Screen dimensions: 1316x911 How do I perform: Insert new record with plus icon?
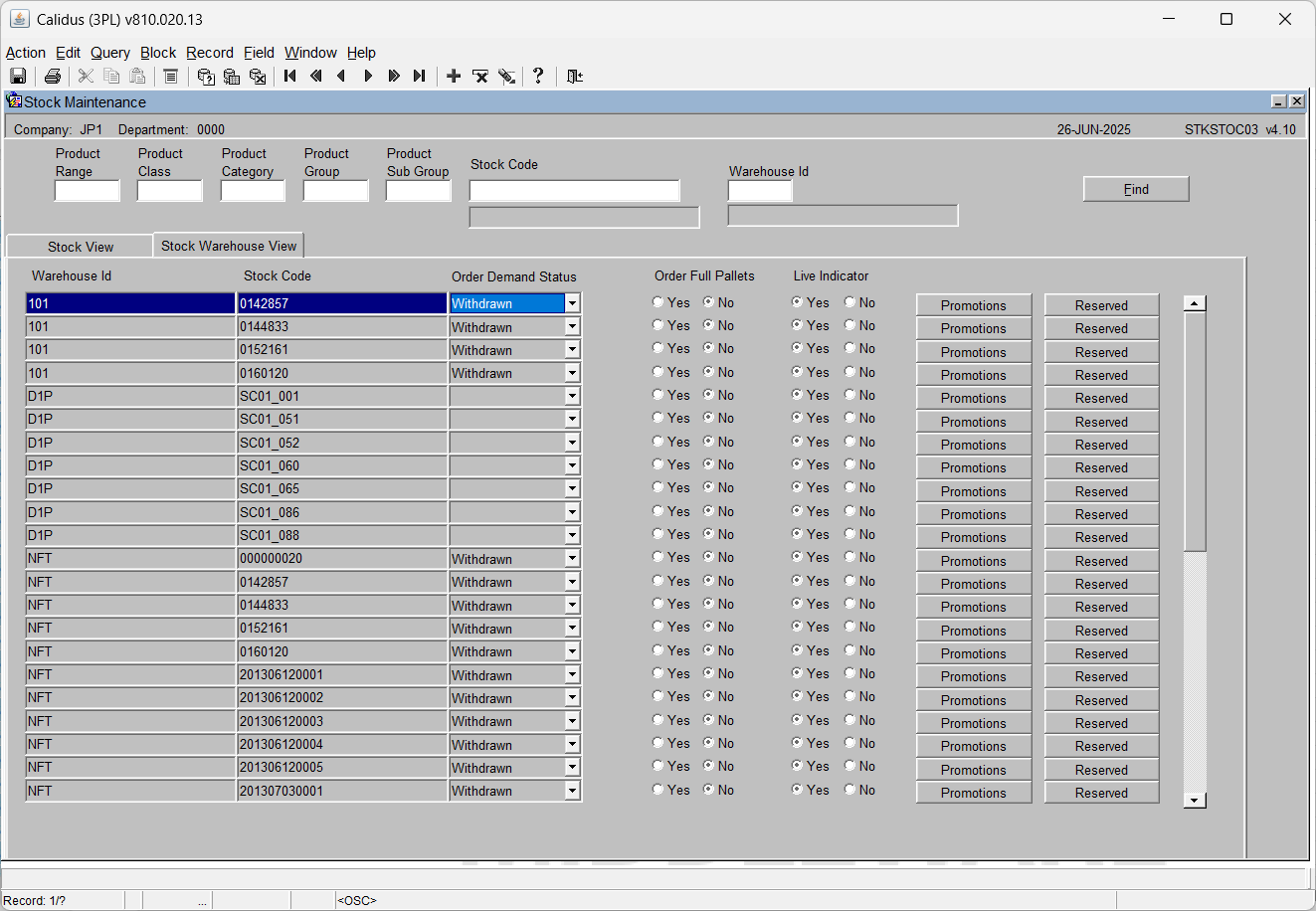click(454, 77)
